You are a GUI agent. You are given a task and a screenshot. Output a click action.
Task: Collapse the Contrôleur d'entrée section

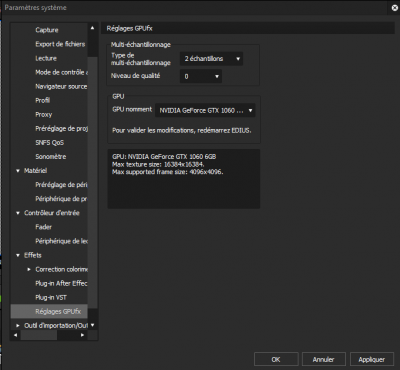(18, 213)
